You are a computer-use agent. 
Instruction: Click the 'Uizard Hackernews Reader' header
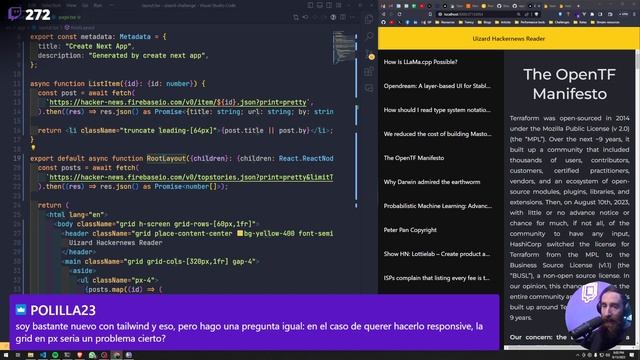point(508,39)
